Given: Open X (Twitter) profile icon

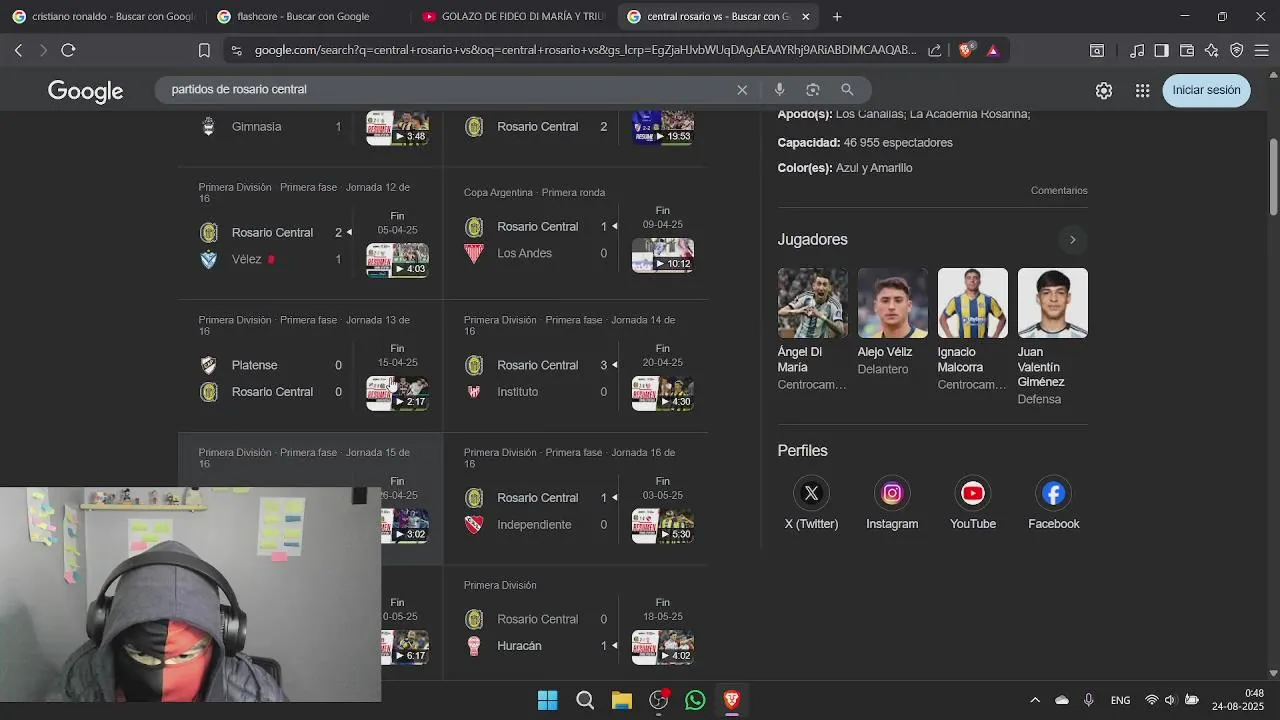Looking at the screenshot, I should coord(811,493).
